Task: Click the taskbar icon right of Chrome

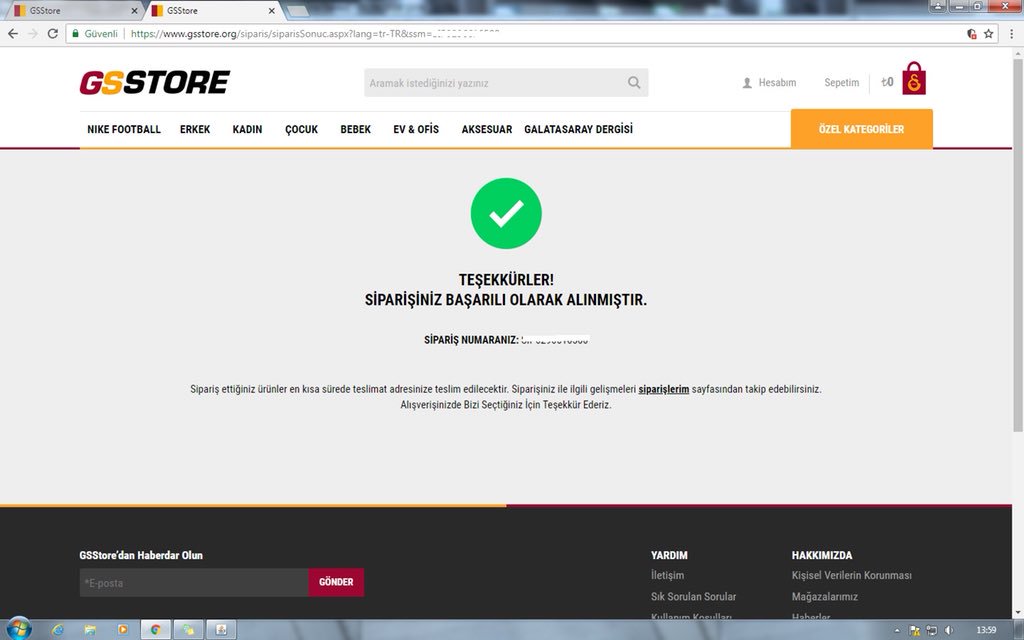Action: (x=188, y=630)
